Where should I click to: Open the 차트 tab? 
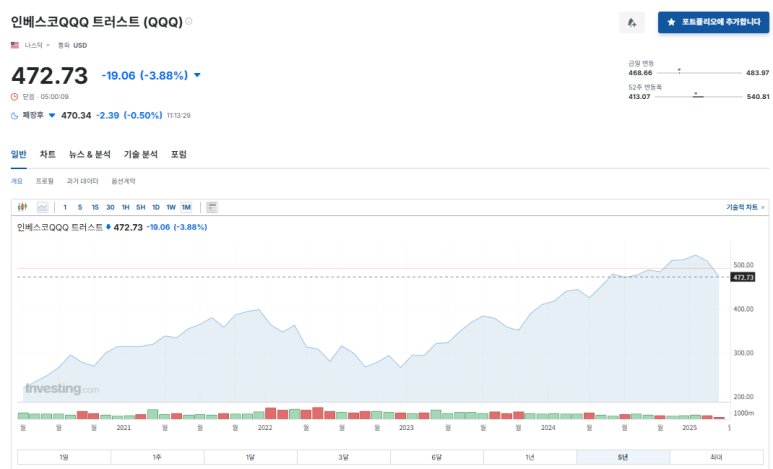click(x=47, y=154)
